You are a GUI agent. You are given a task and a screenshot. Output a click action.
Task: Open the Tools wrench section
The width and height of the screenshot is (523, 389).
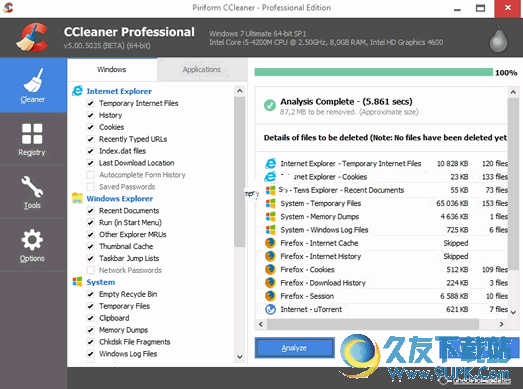pyautogui.click(x=32, y=192)
